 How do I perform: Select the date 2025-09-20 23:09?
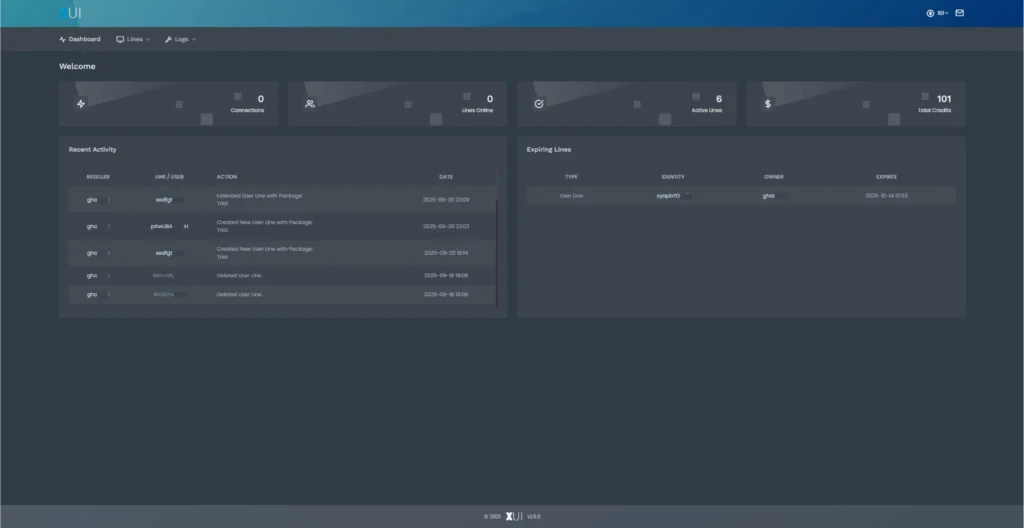[446, 200]
